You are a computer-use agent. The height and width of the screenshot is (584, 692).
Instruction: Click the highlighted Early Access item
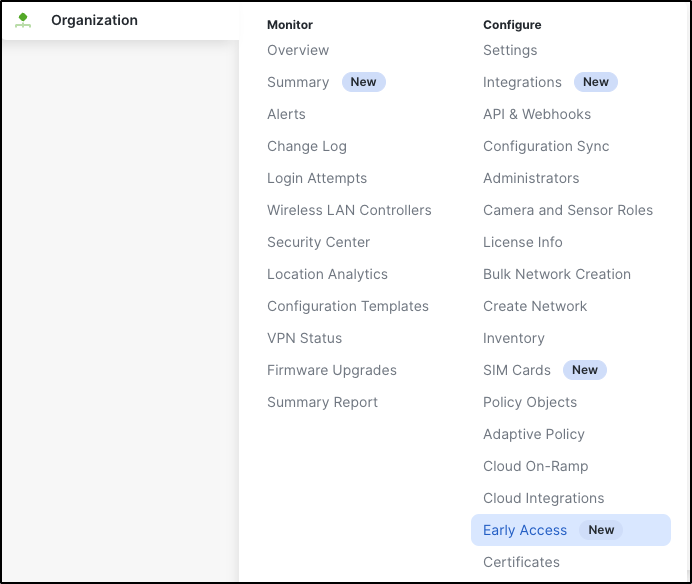click(525, 530)
